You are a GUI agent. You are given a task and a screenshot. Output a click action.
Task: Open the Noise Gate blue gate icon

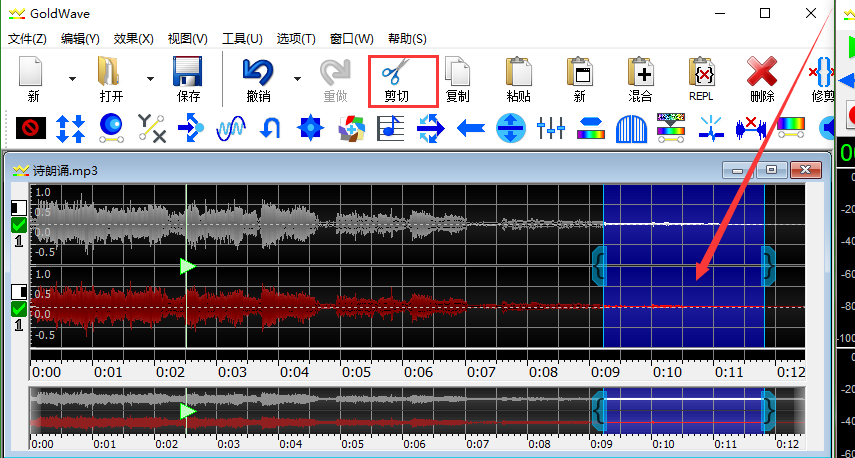[631, 129]
